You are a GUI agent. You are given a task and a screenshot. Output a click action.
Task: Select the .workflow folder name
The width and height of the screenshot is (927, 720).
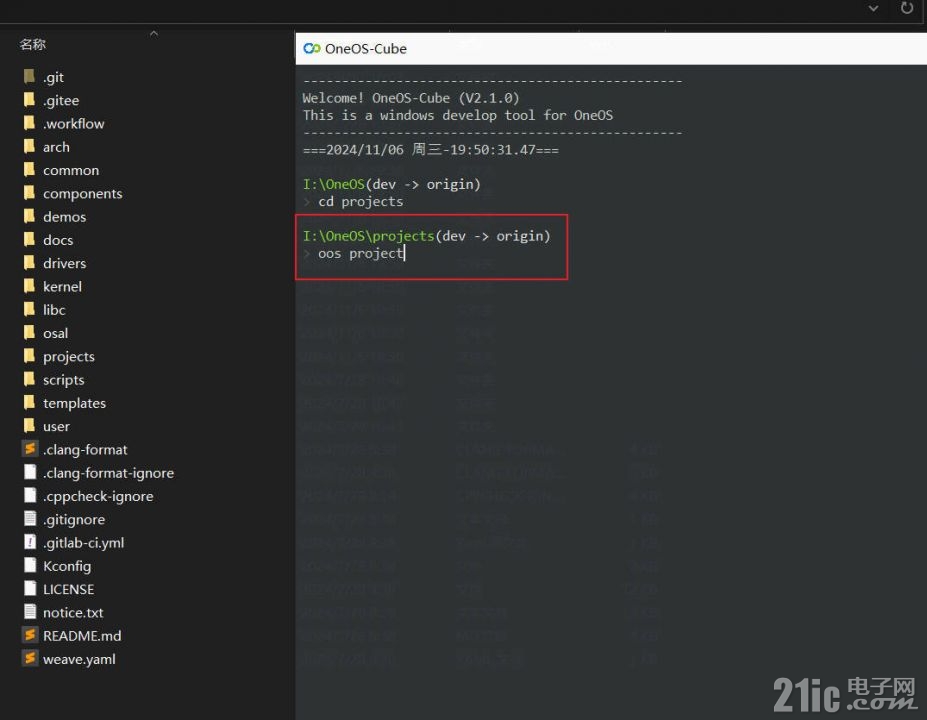[73, 124]
